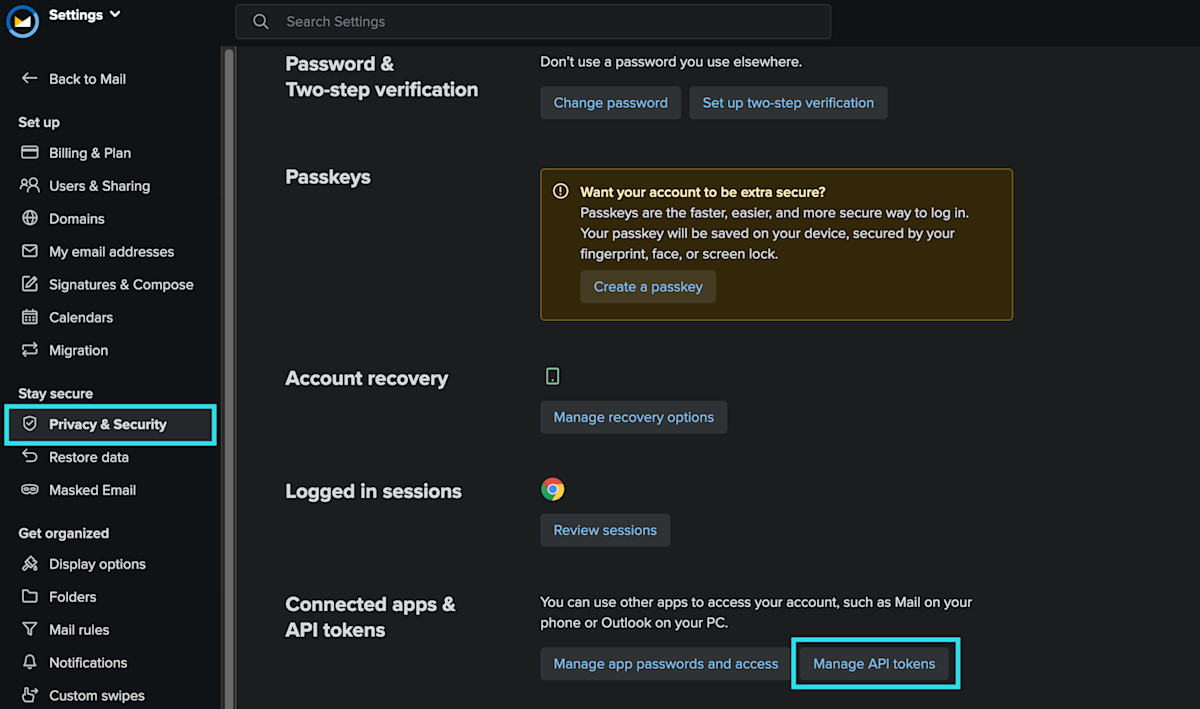Open the Masked Email settings page
Screen dimensions: 1200x709
[x=92, y=490]
